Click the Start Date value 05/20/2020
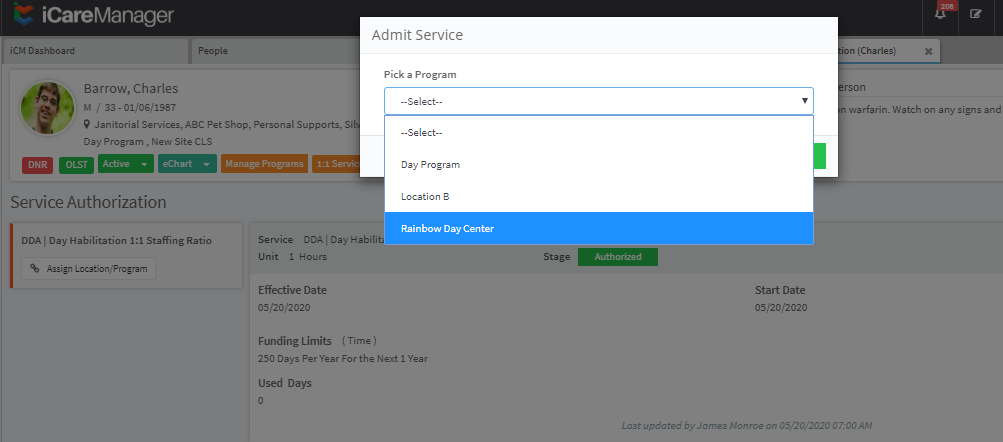This screenshot has height=442, width=1003. click(x=781, y=308)
